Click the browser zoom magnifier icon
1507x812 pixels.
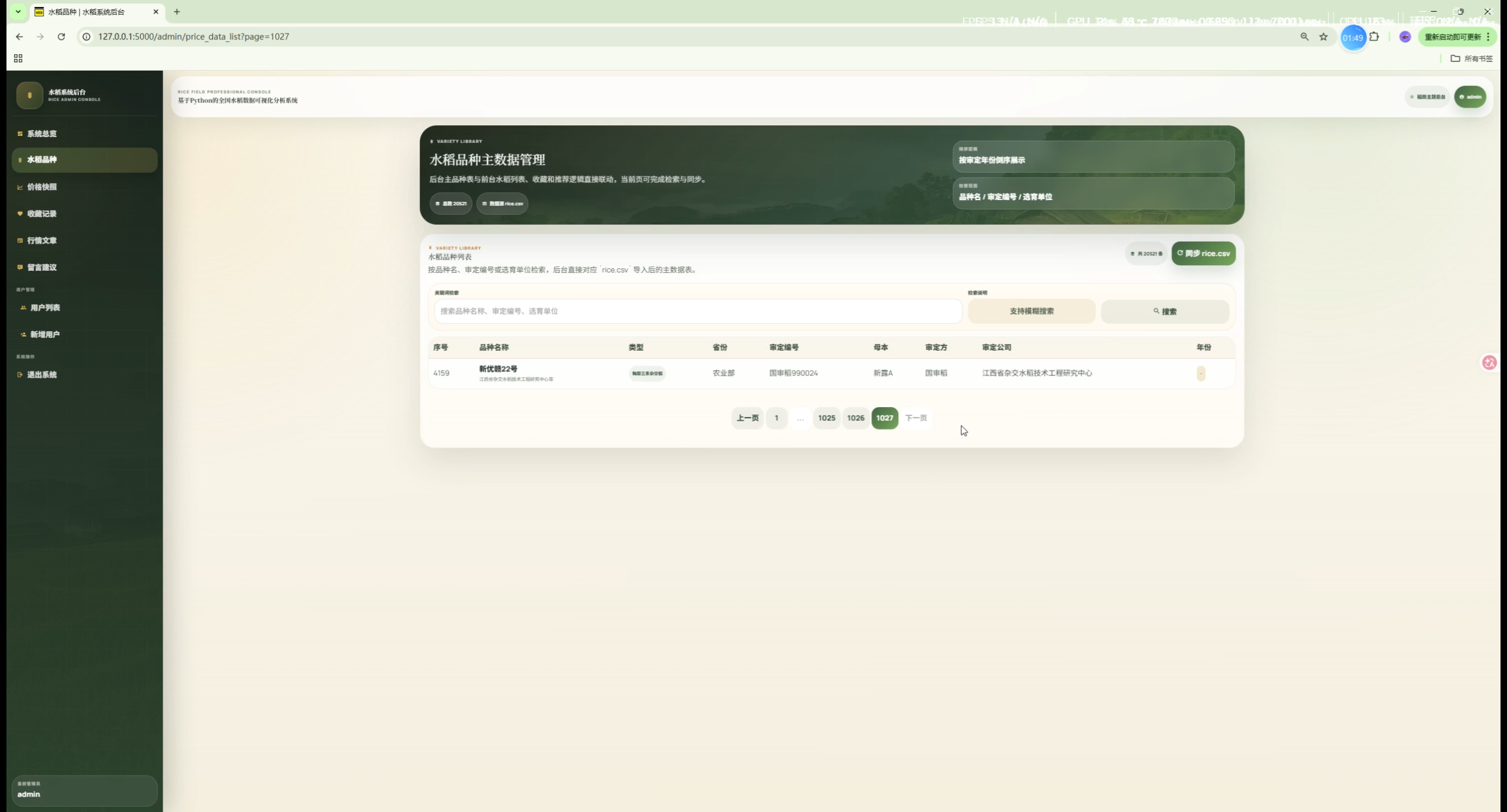pyautogui.click(x=1304, y=36)
